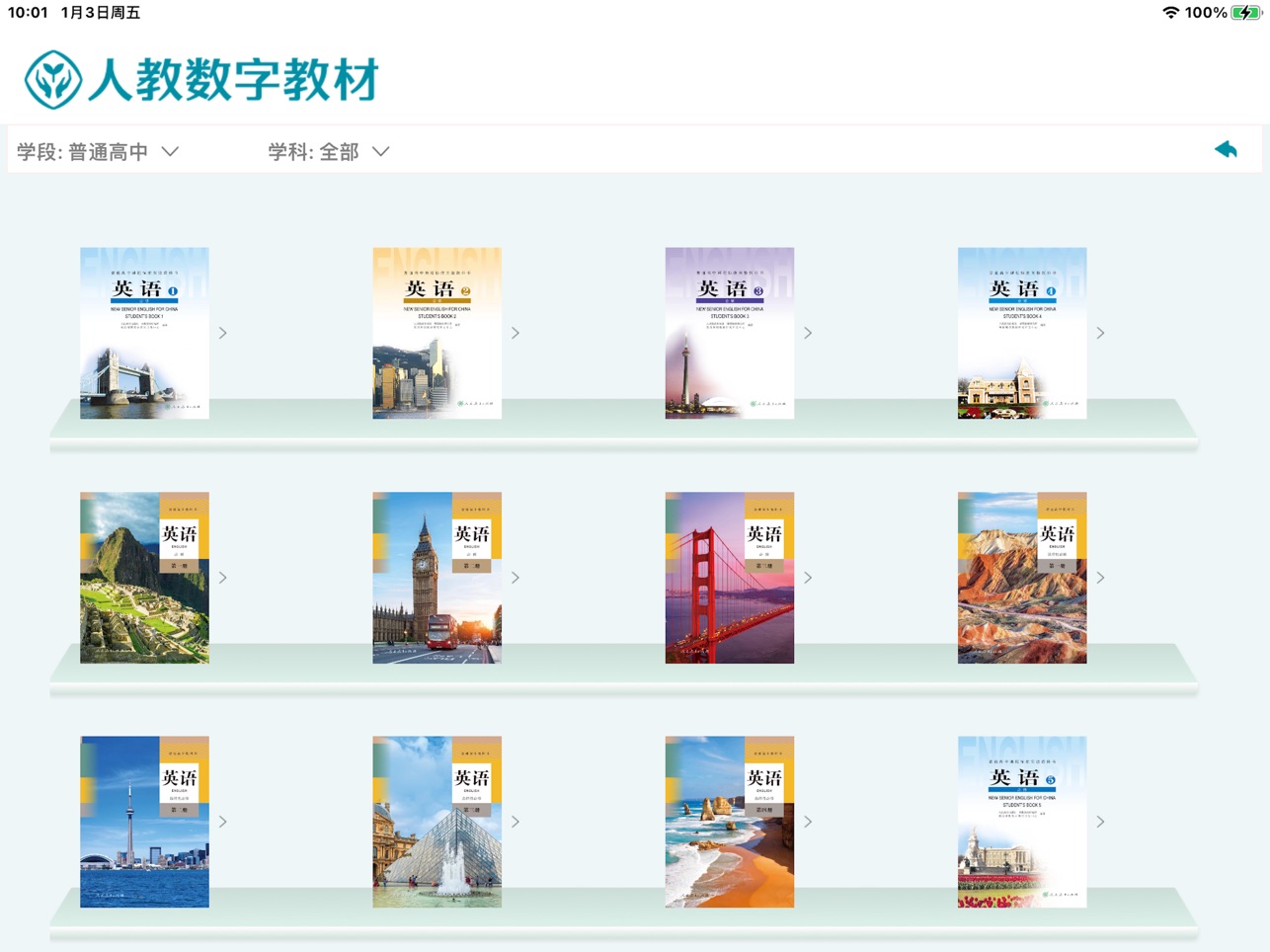Click the arrow beside the Golden Gate Bridge book

[x=808, y=578]
